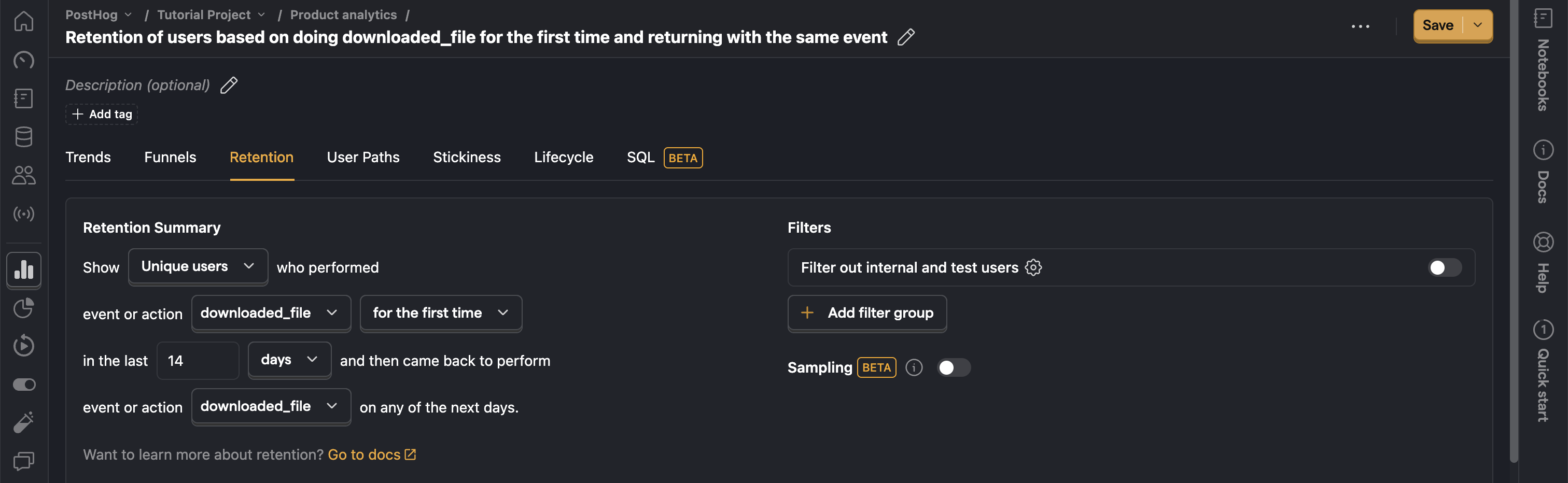Add a tag to the insight

coord(102,115)
